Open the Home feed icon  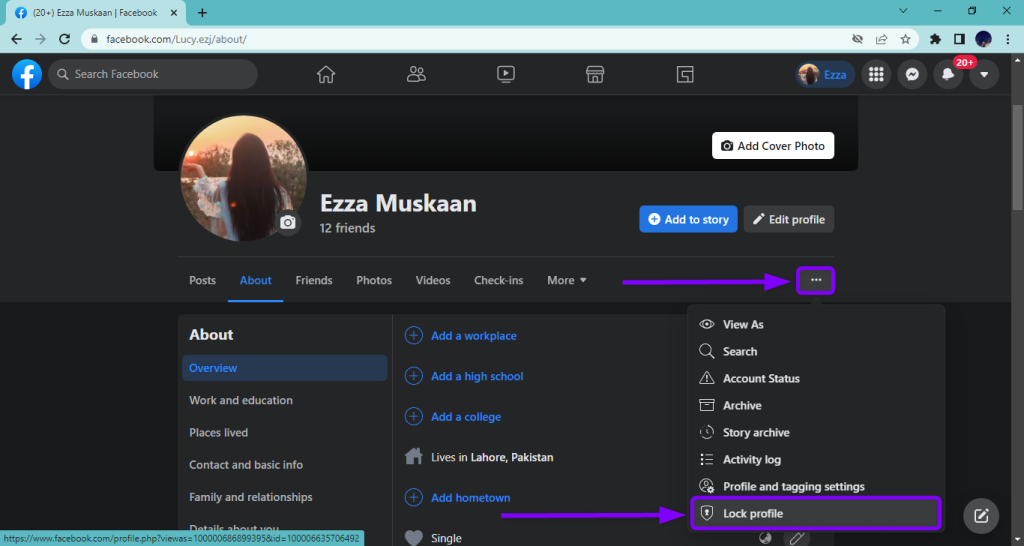point(326,74)
